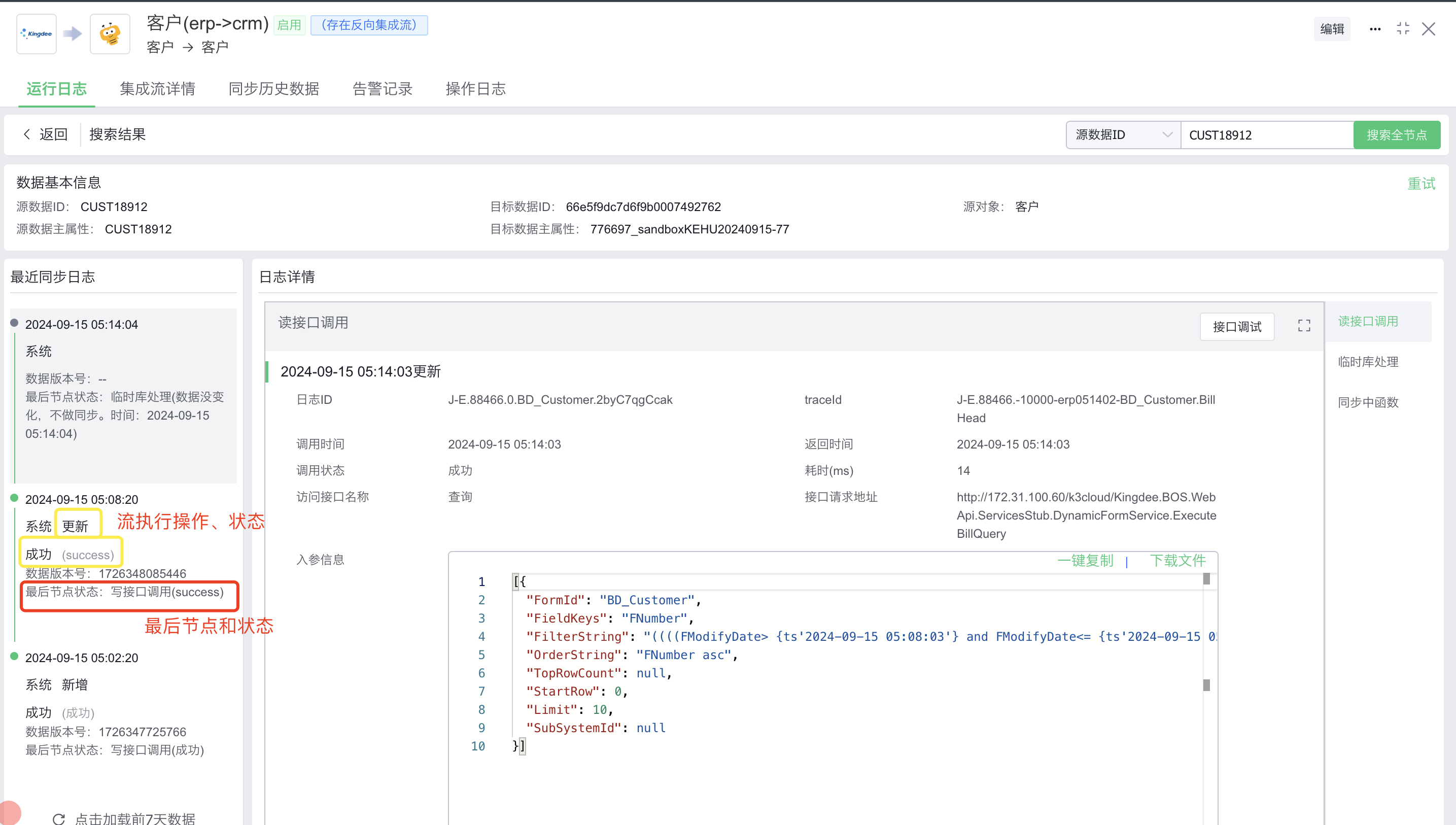Switch to the 运行日志 tab
This screenshot has height=825, width=1456.
point(57,89)
